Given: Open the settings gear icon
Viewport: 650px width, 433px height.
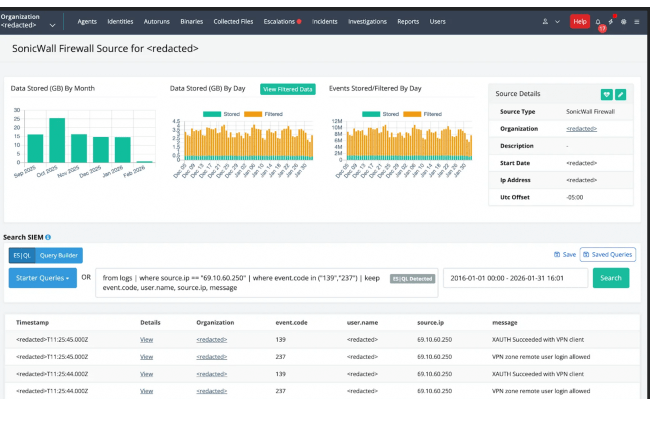Looking at the screenshot, I should tap(624, 21).
